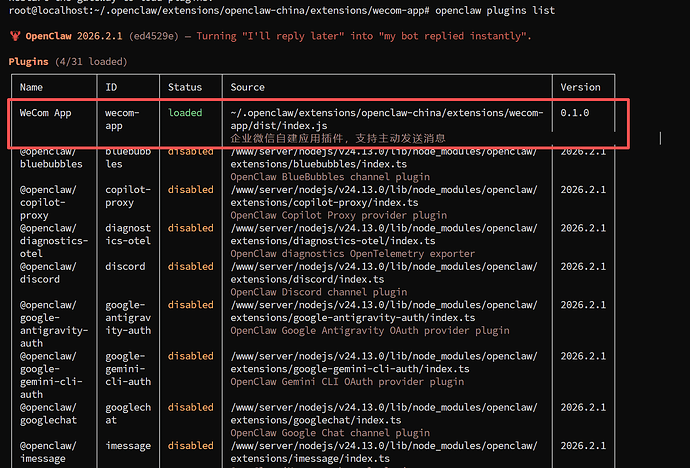Click the disabled status in google-antigravity-auth row
The height and width of the screenshot is (468, 690).
click(x=191, y=305)
